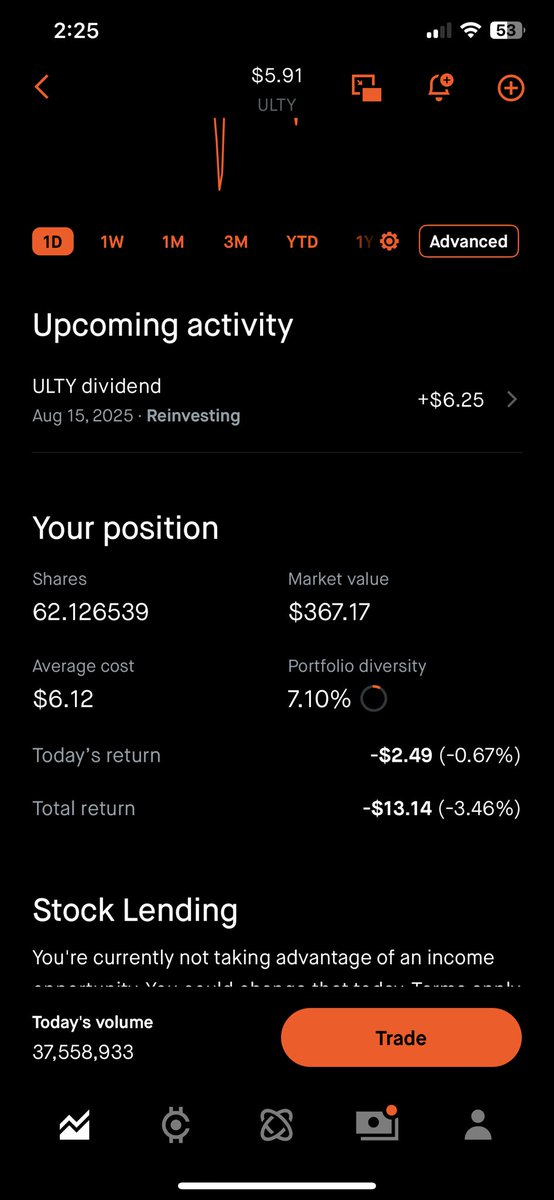Switch chart range to 1M
Viewport: 554px width, 1200px height.
click(173, 242)
